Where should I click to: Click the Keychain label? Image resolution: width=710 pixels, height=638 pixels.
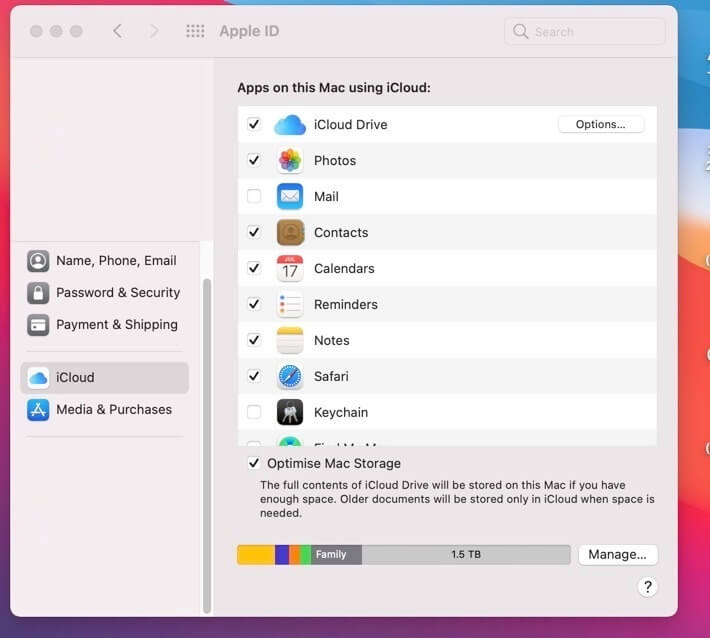341,413
